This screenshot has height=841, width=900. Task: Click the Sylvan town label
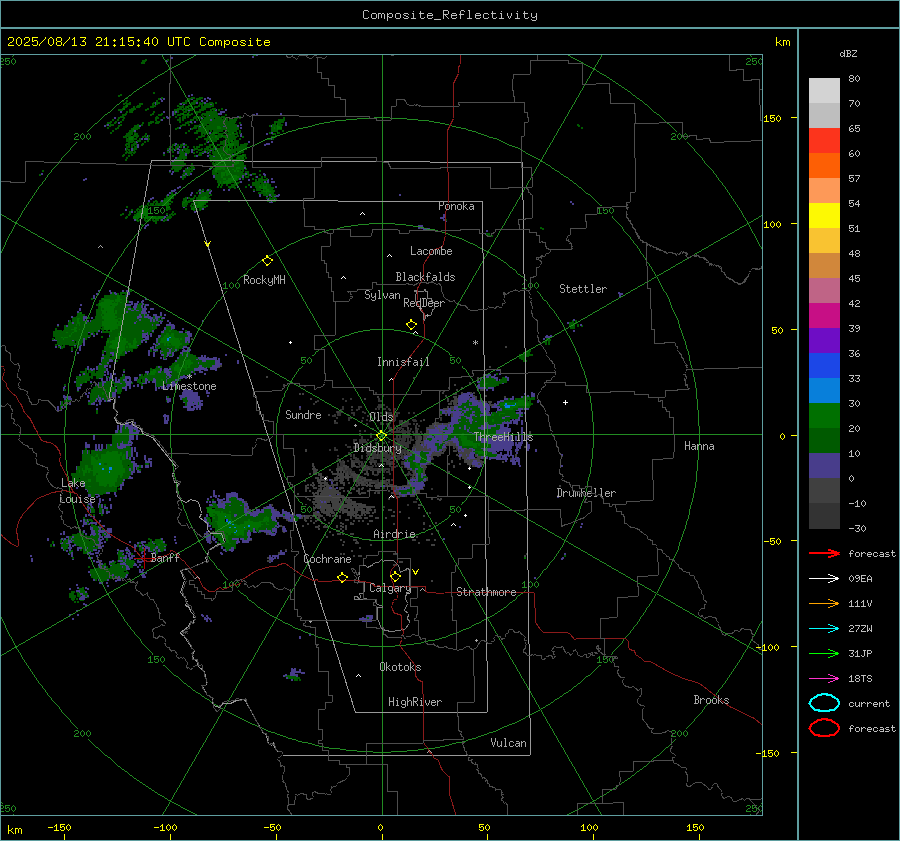[x=382, y=296]
